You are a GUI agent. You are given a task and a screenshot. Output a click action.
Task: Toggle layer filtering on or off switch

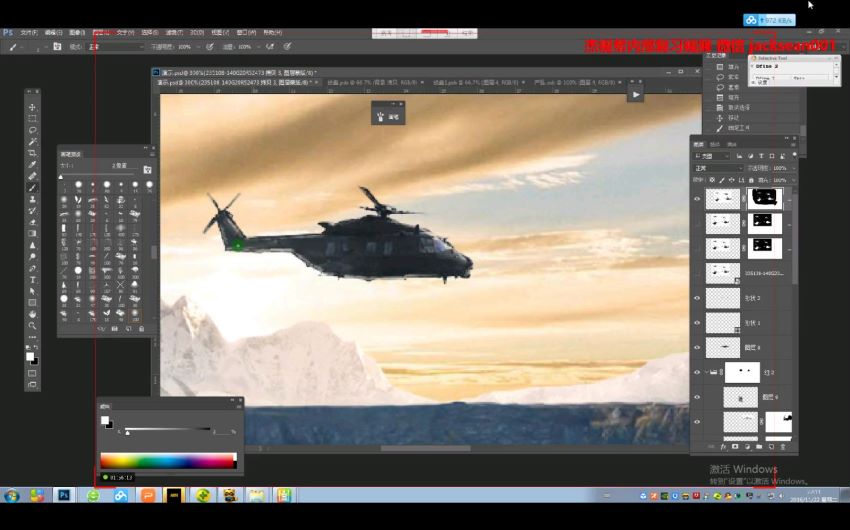pyautogui.click(x=794, y=156)
